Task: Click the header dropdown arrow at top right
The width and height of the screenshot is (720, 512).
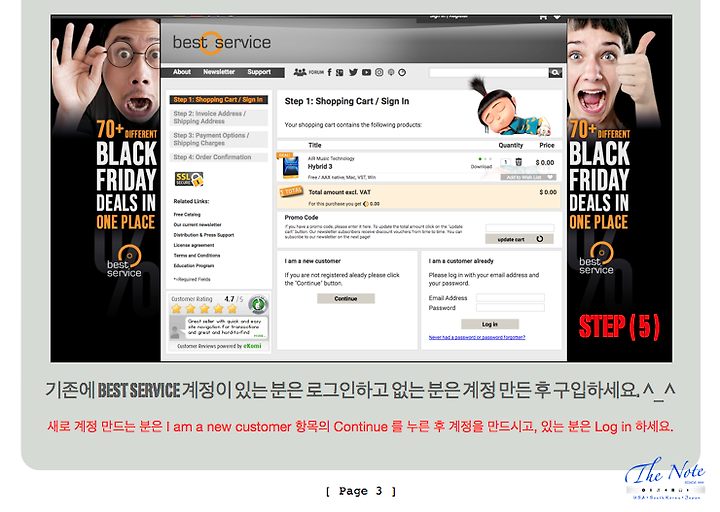Action: click(x=557, y=17)
